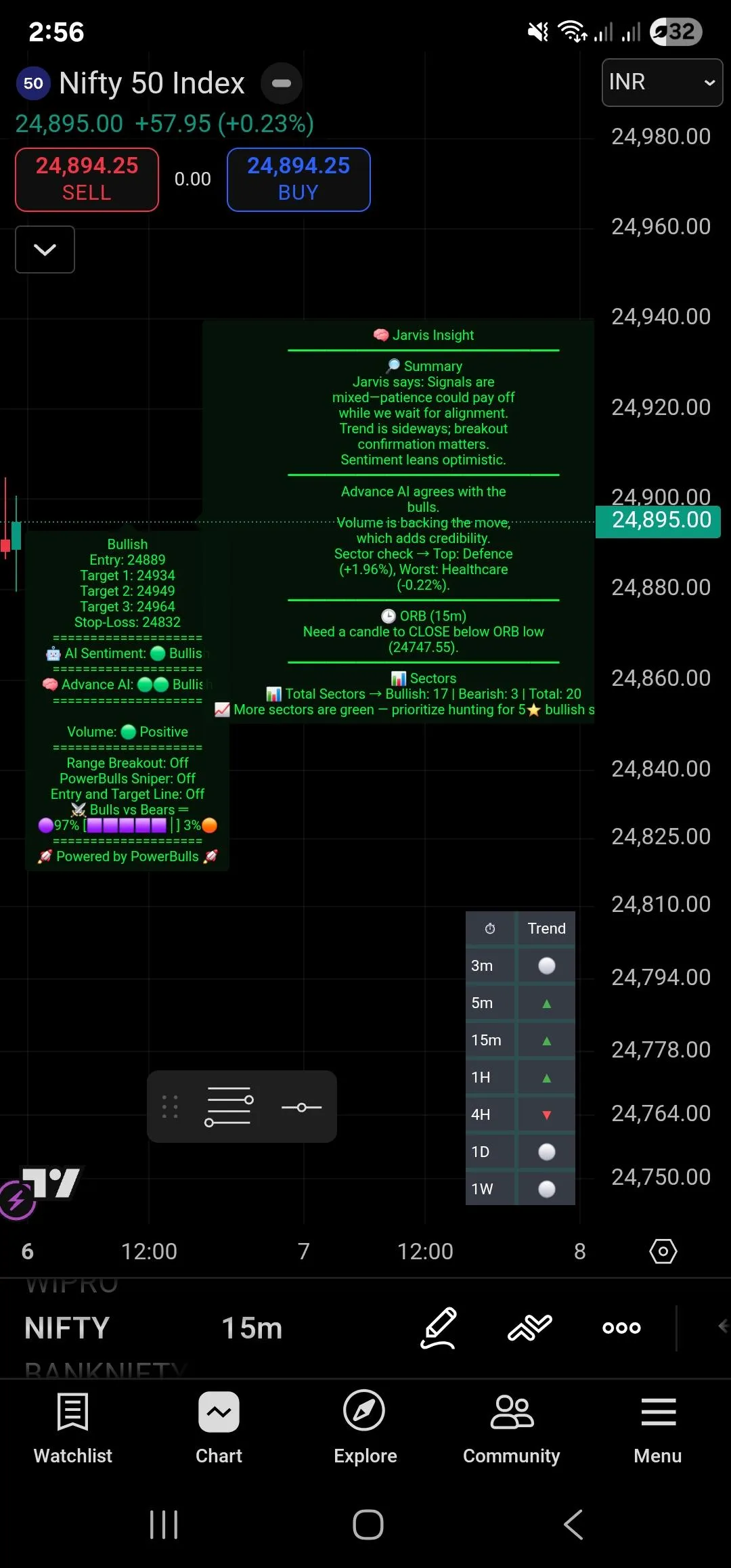Screen dimensions: 731x1568
Task: Tap the BUY 24,894.25 button
Action: pyautogui.click(x=298, y=179)
